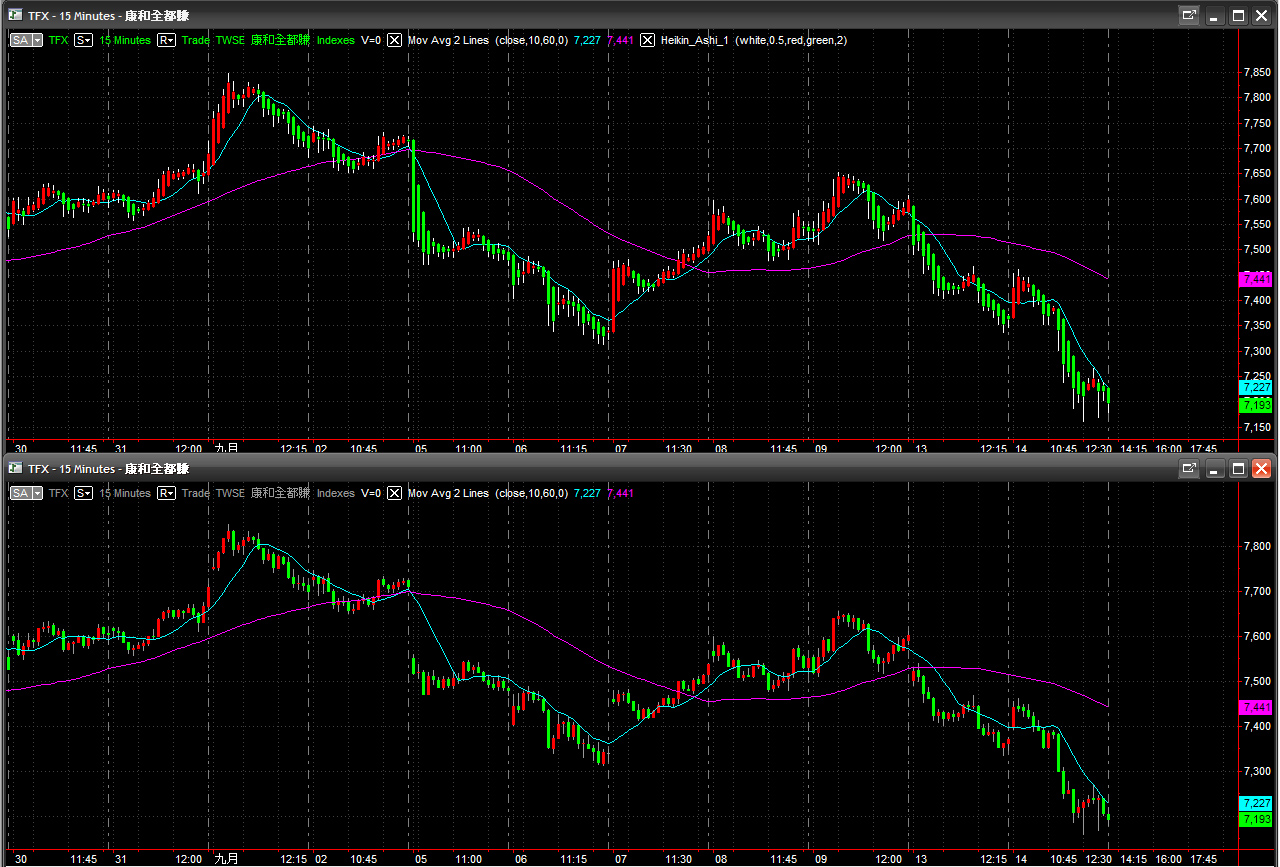Click 九月 date label on upper time axis
Screen dimensions: 1280x867
(x=227, y=449)
